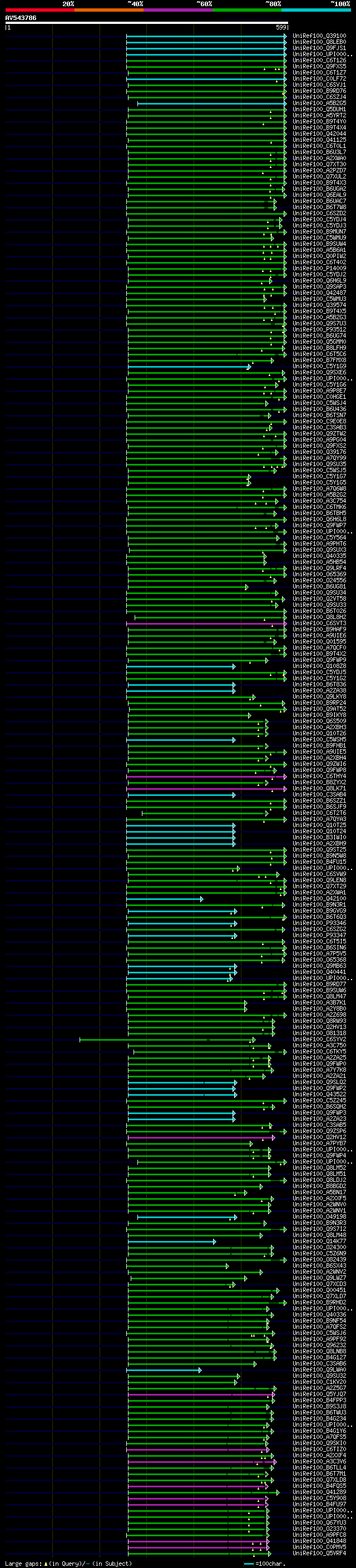The width and height of the screenshot is (356, 1568).
Task: Select hit UniRef100_Q42044
Action: 319,134
